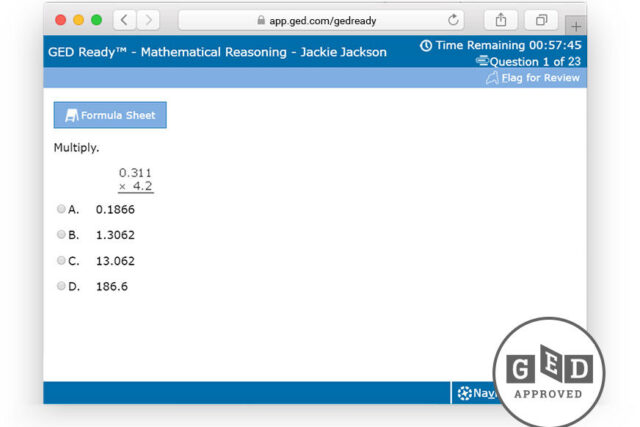Click the clock icon beside Time Remaining
This screenshot has width=640, height=427.
(426, 46)
